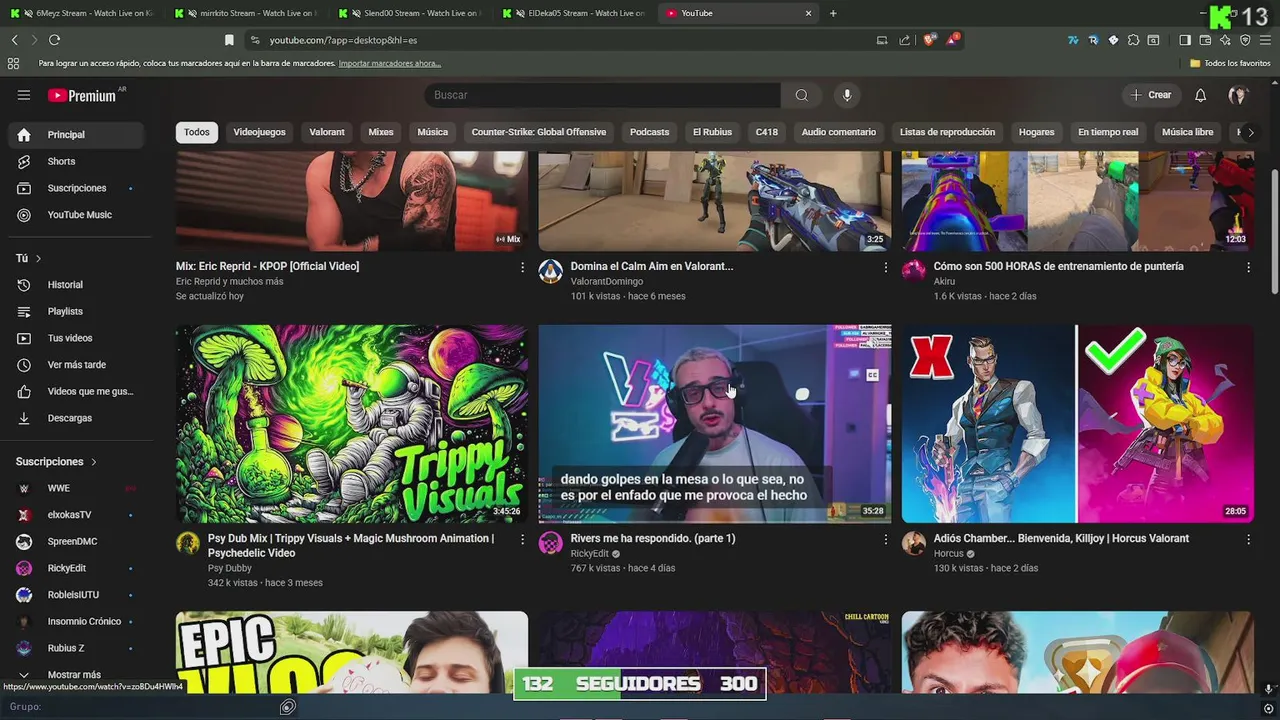This screenshot has height=720, width=1280.
Task: Click the Crear button
Action: coord(1151,95)
